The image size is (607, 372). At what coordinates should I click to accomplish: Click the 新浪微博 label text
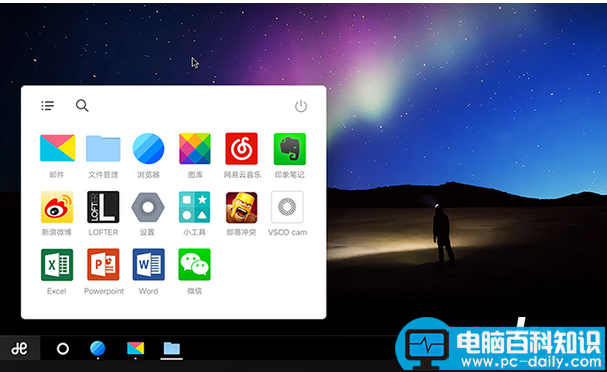pos(57,232)
